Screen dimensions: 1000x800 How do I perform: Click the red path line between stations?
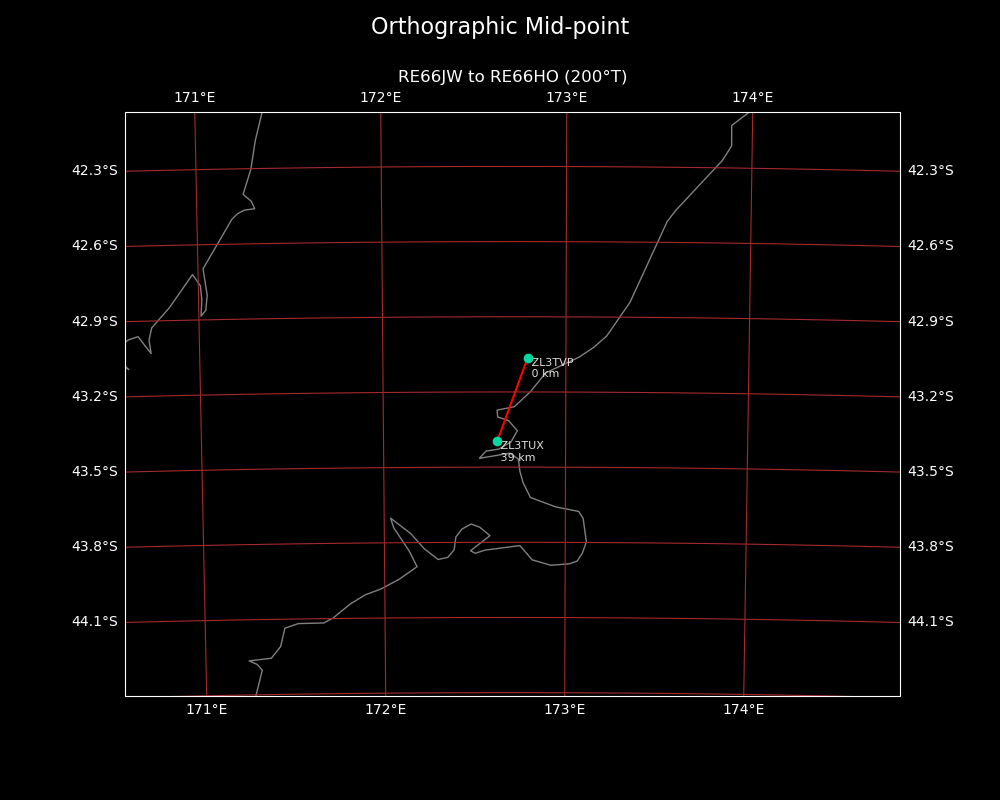(513, 399)
